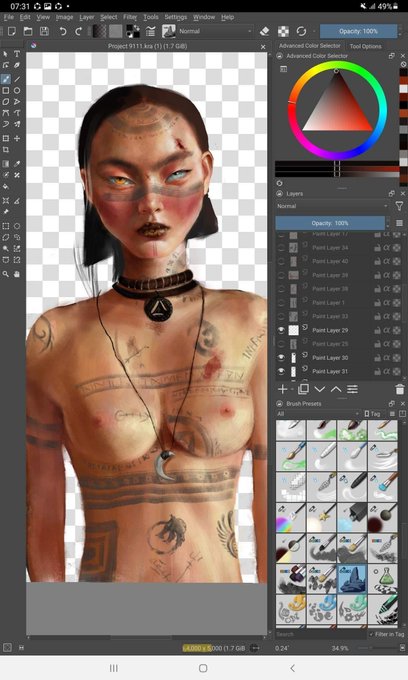Move layer down with arrow
Image resolution: width=408 pixels, height=680 pixels.
click(x=320, y=389)
